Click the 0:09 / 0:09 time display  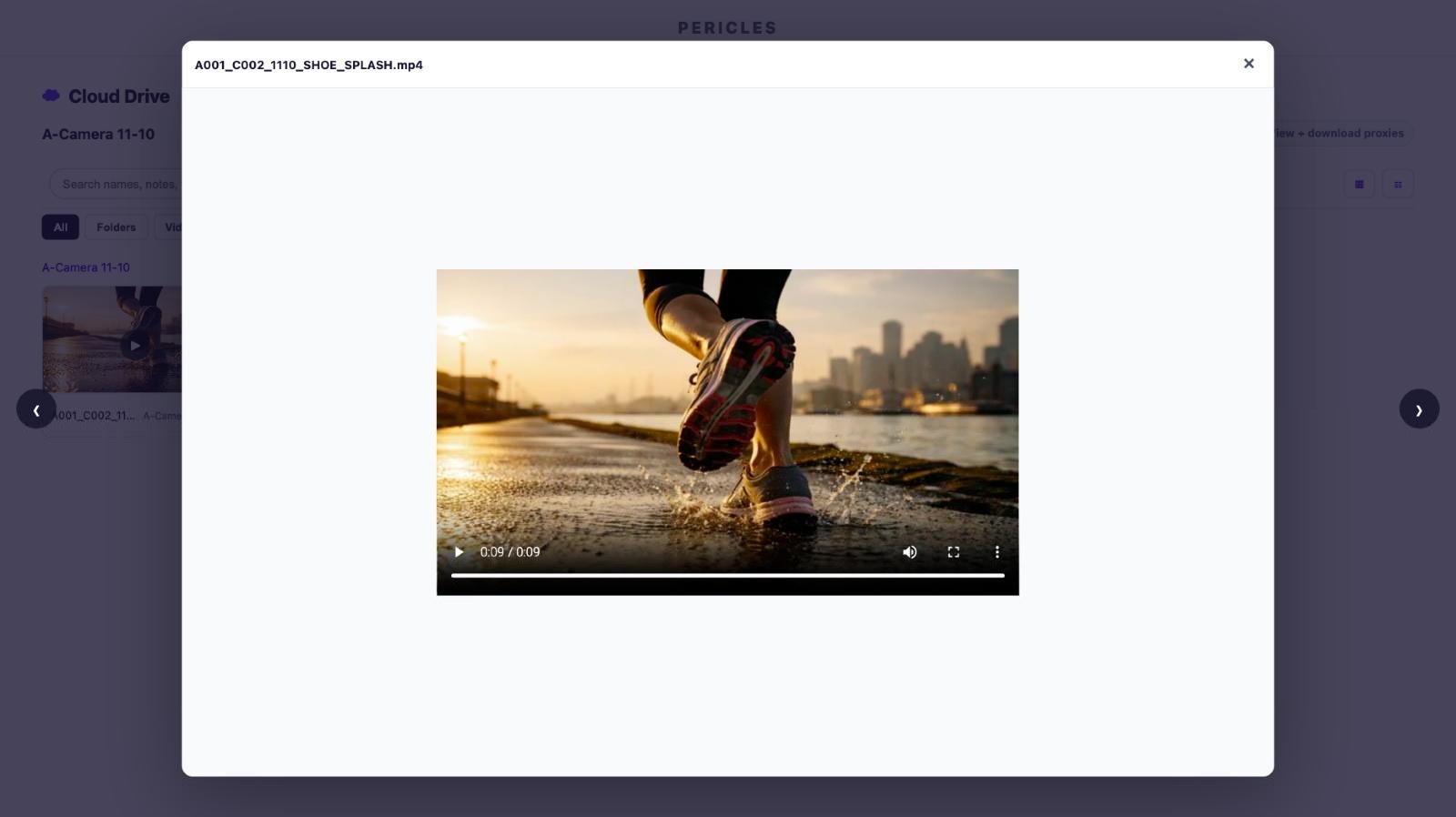510,552
